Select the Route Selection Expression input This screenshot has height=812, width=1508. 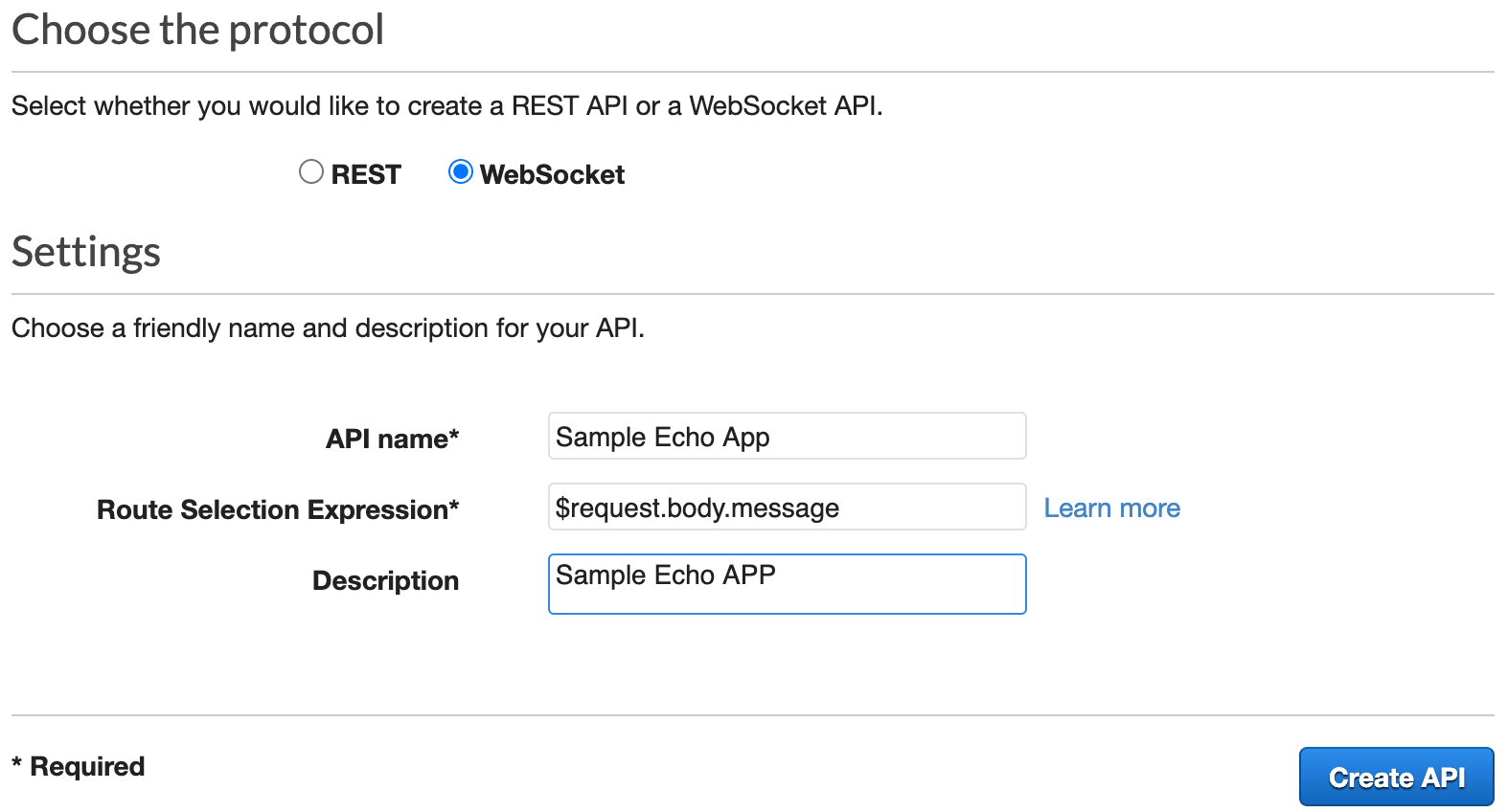pos(786,507)
